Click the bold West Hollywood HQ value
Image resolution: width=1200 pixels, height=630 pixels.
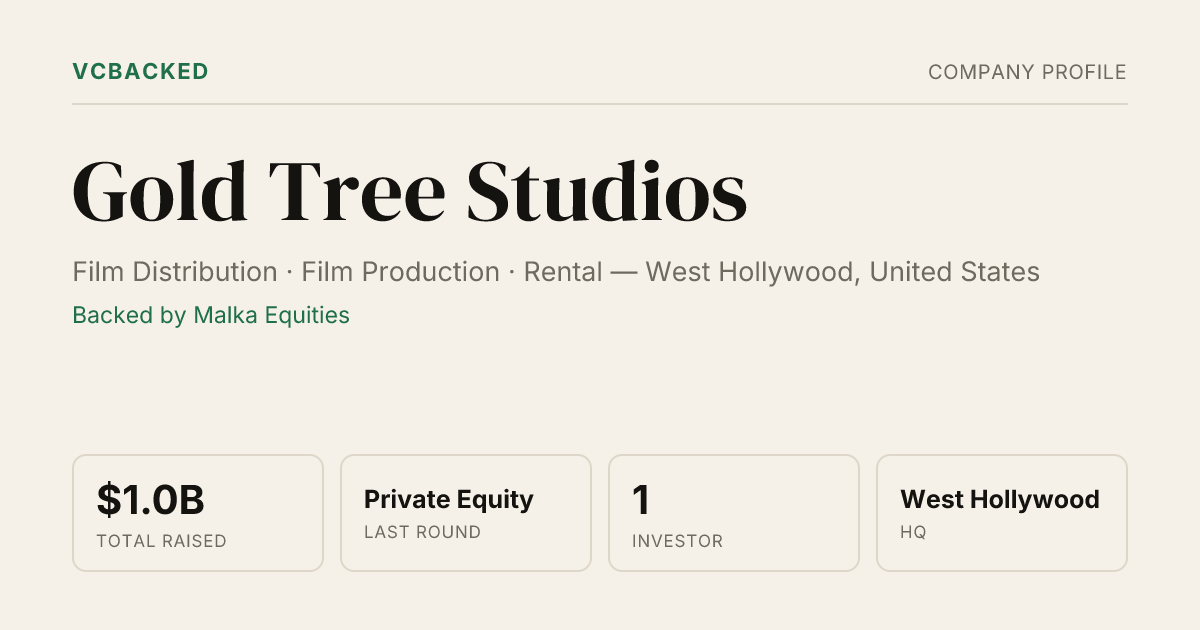pos(1000,499)
